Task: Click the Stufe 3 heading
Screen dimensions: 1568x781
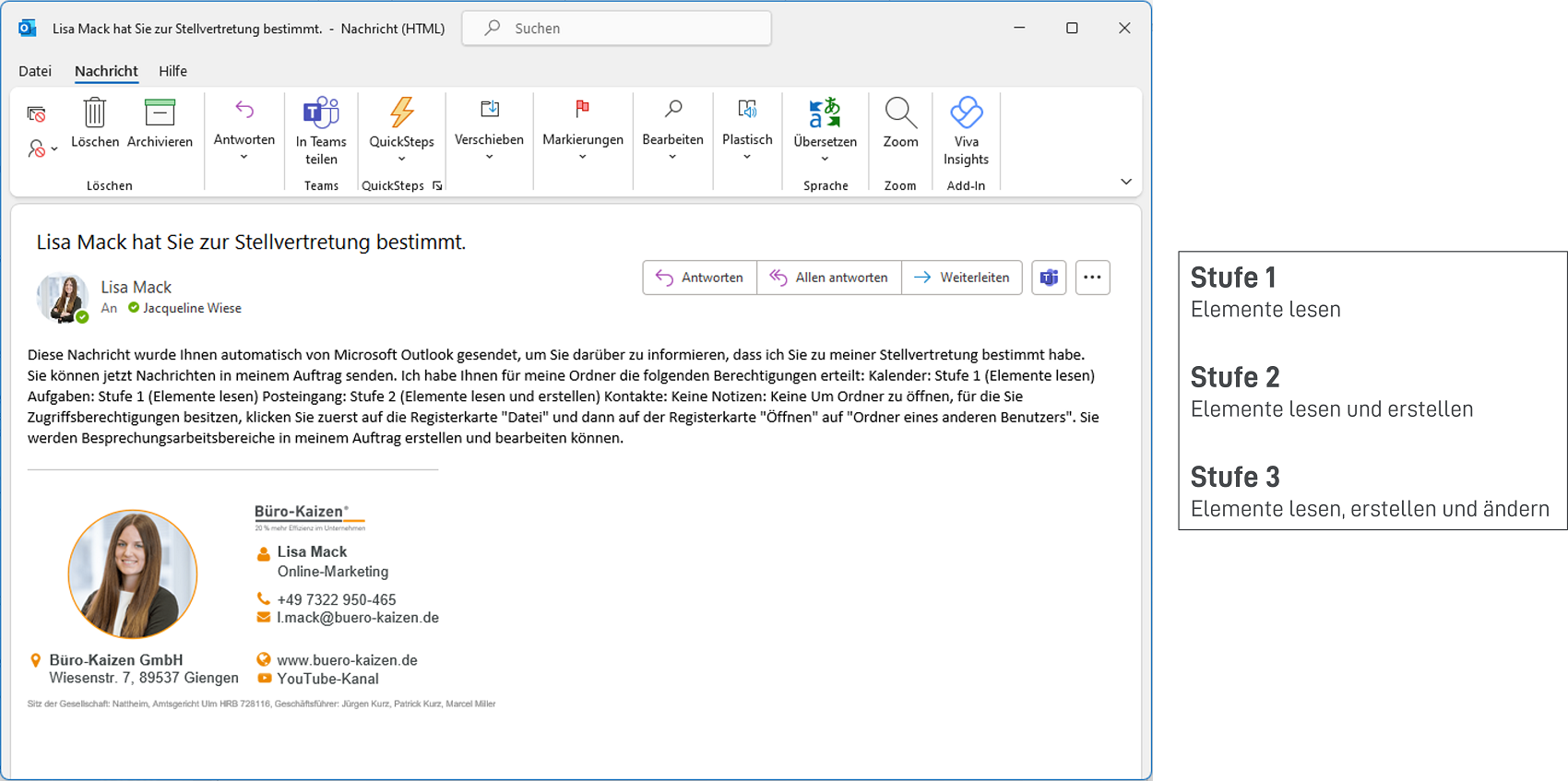Action: tap(1235, 477)
